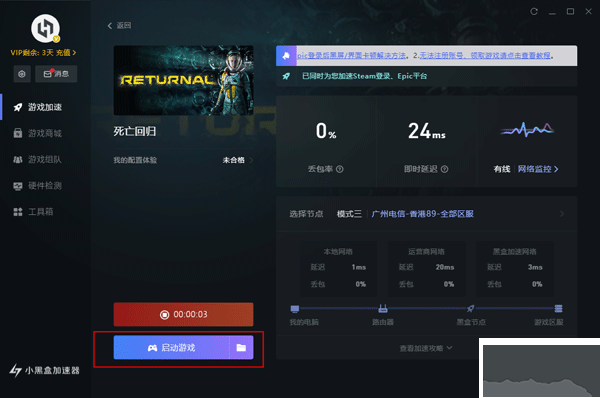Screen dimensions: 600x398
Task: Click 黑盒节点 rocket icon on route
Action: [x=471, y=308]
